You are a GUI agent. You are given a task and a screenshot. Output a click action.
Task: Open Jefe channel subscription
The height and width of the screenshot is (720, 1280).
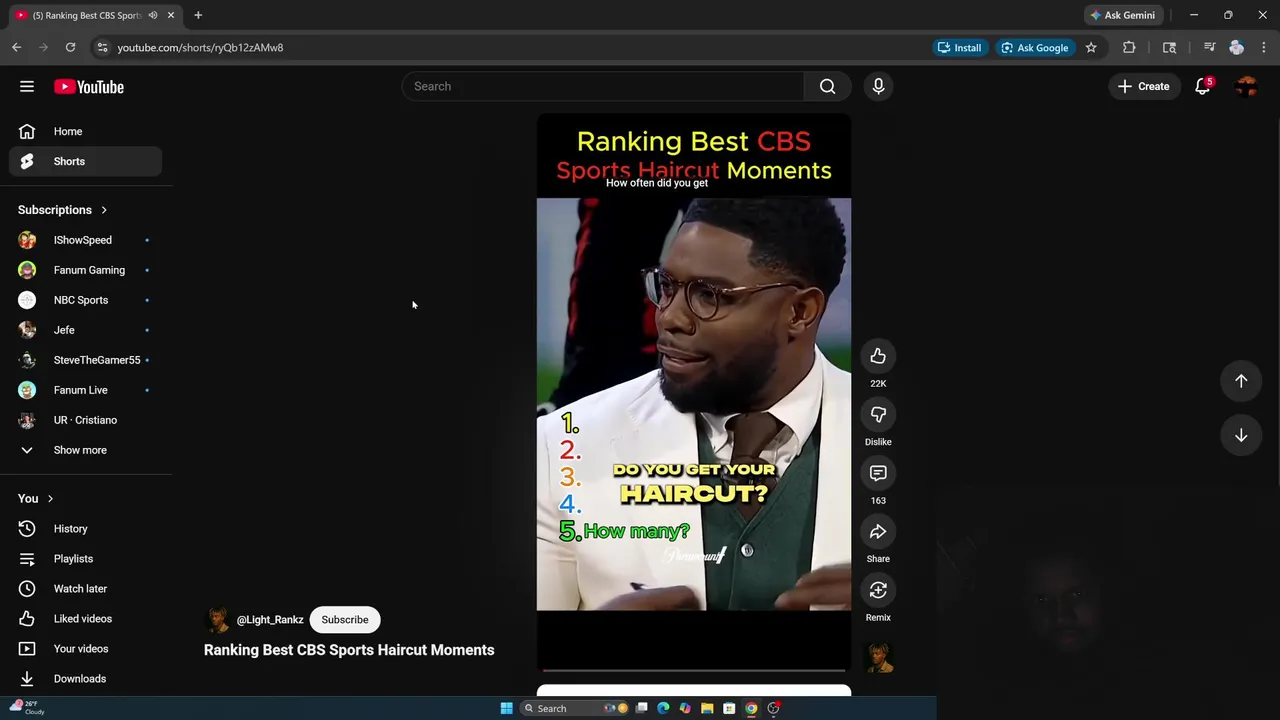(86, 330)
